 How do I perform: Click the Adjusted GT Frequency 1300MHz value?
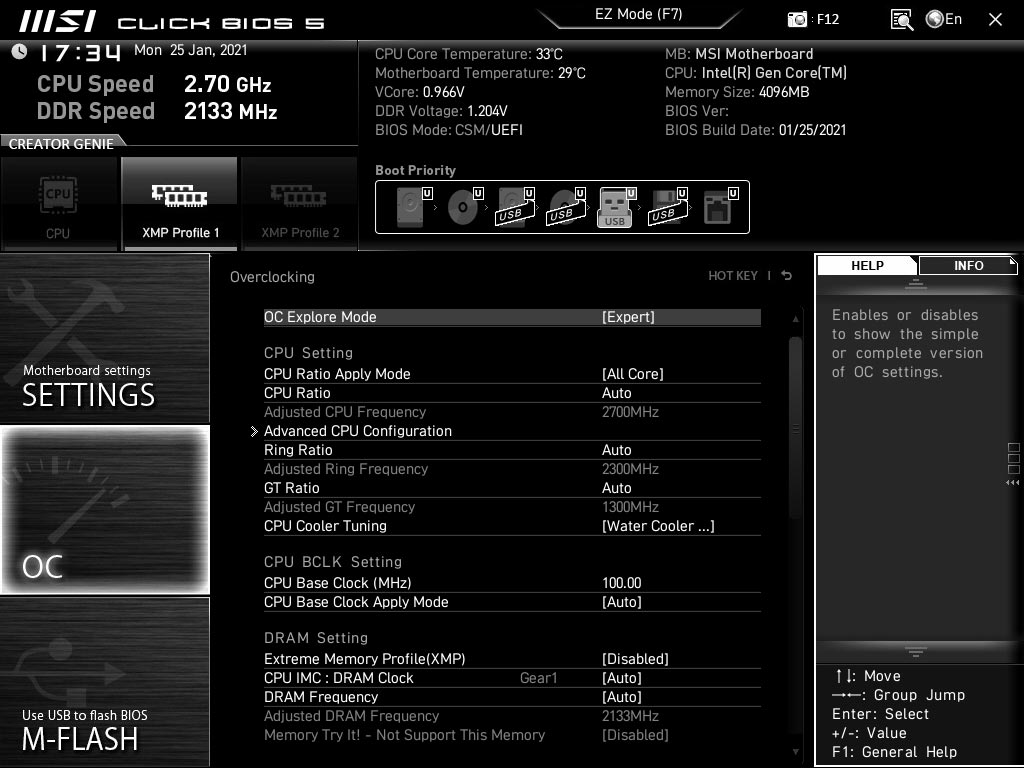tap(630, 507)
